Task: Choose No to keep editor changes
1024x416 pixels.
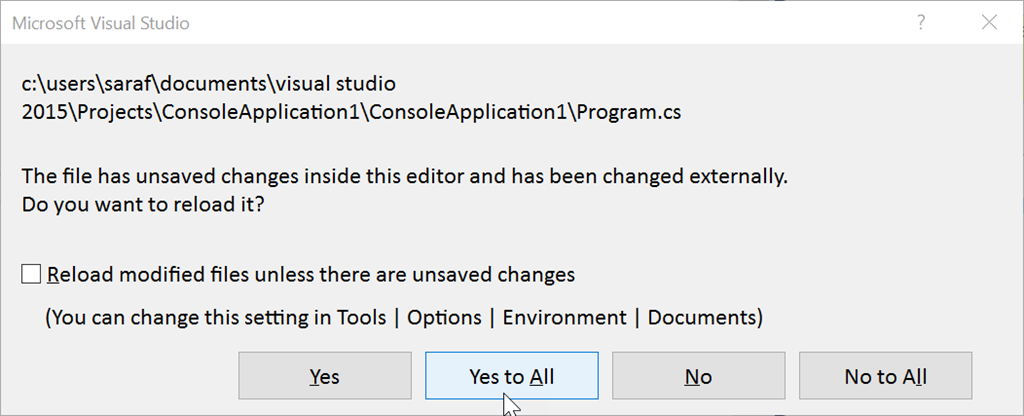Action: click(698, 376)
